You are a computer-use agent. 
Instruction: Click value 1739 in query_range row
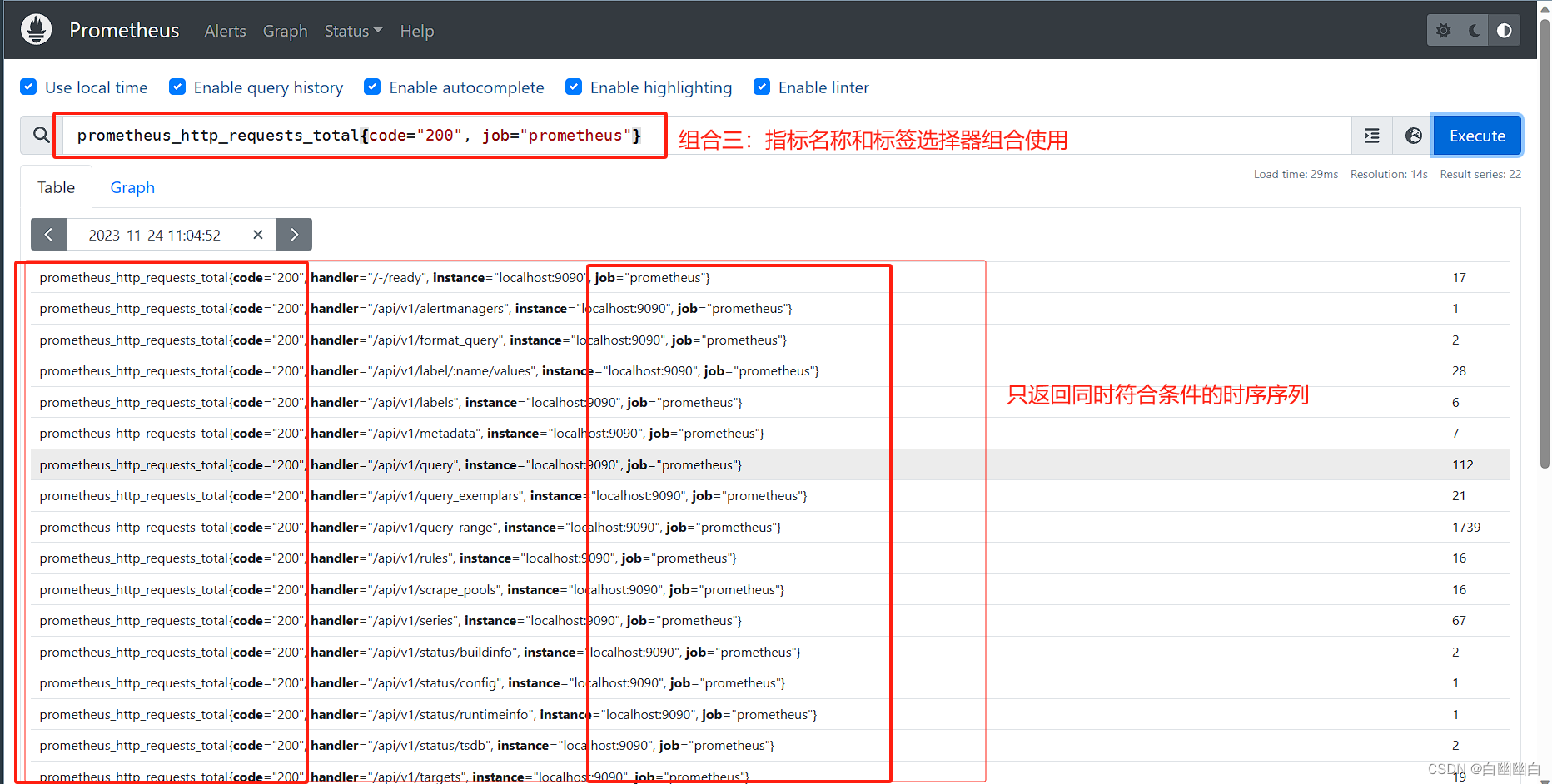pos(1466,527)
